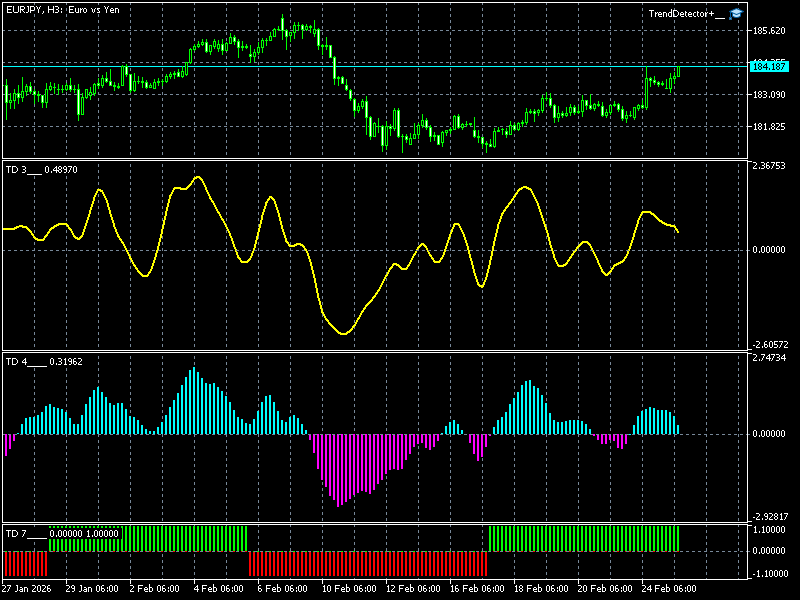Click the 183.090 price scale label
This screenshot has height=600, width=800.
tap(769, 95)
